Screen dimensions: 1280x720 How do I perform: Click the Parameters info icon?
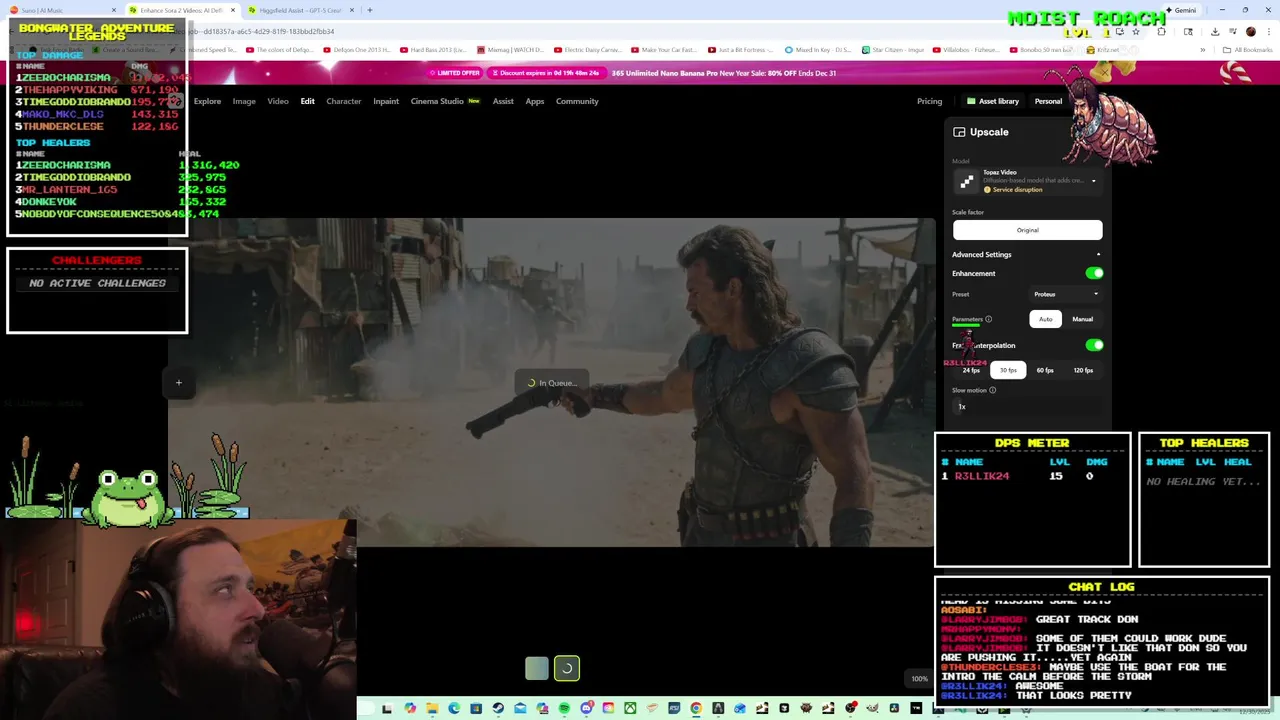click(x=988, y=319)
